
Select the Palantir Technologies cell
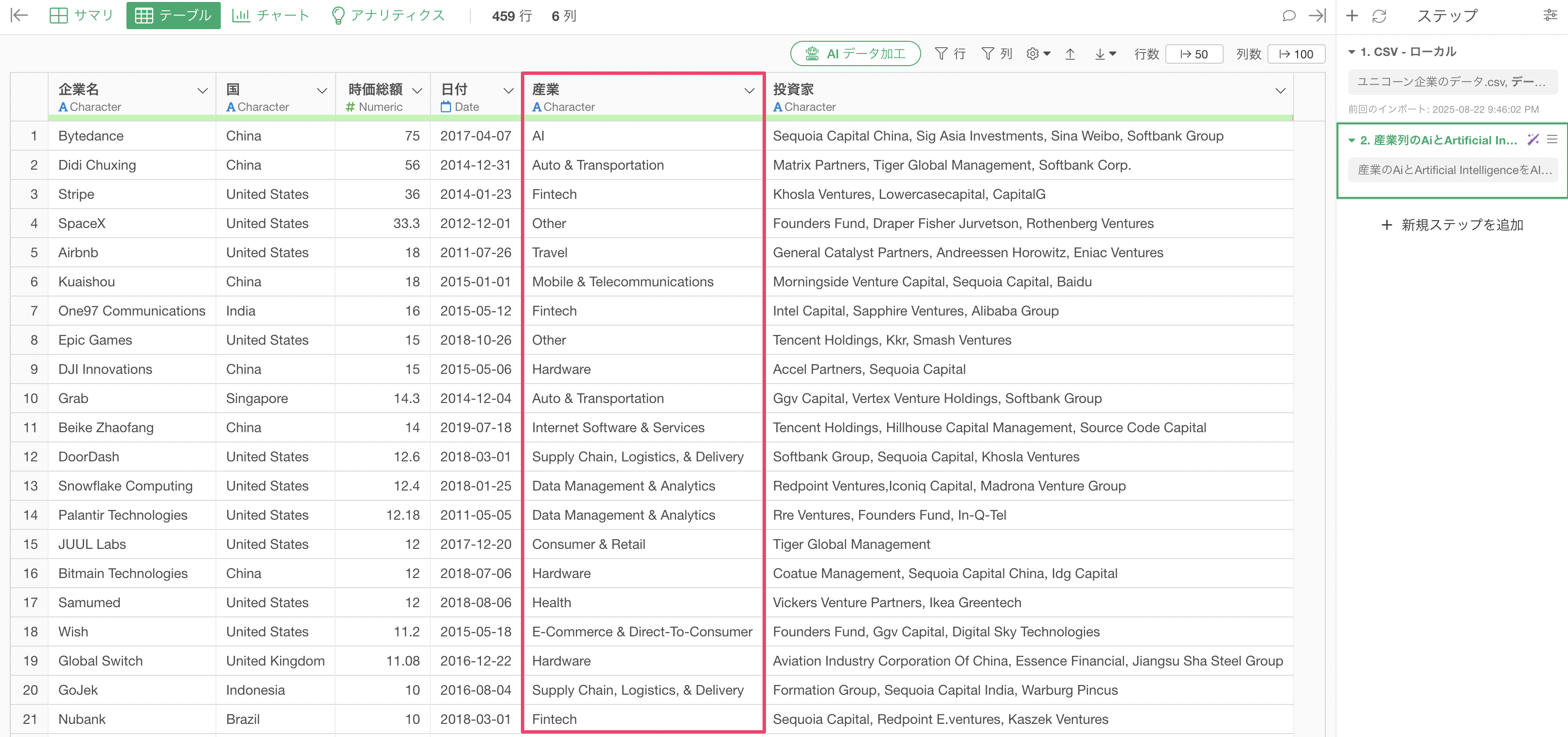point(132,515)
